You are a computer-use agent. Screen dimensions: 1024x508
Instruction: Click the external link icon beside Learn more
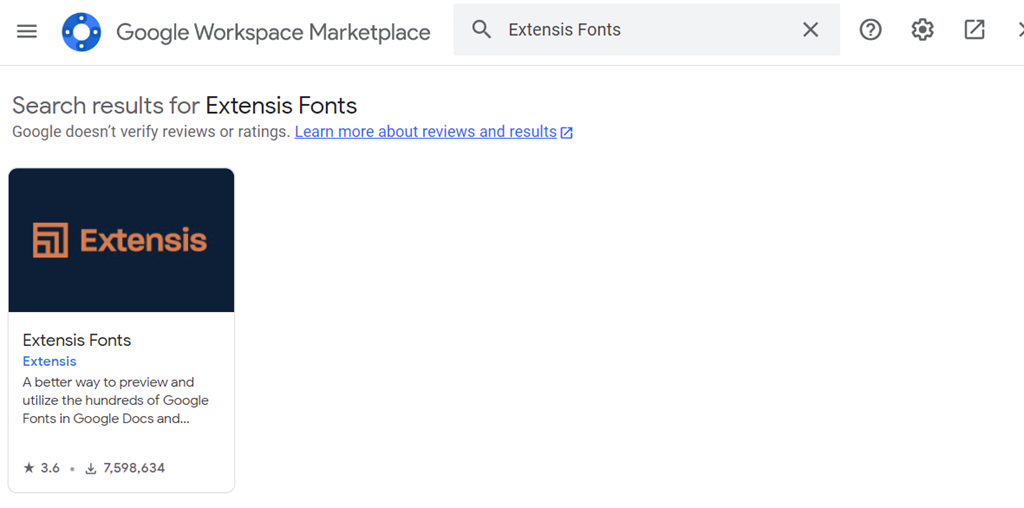pyautogui.click(x=566, y=133)
